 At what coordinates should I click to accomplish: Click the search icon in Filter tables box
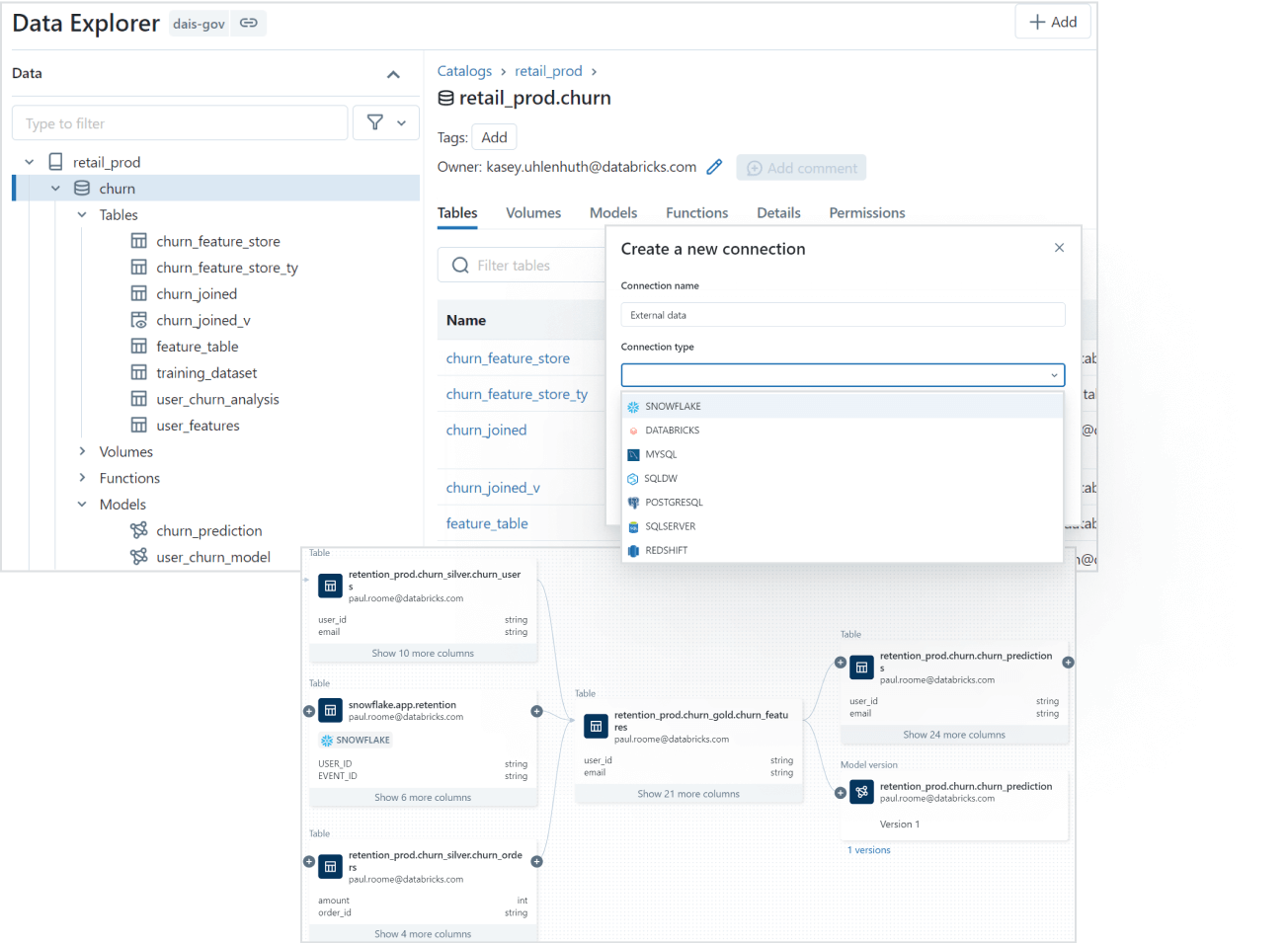(x=459, y=265)
